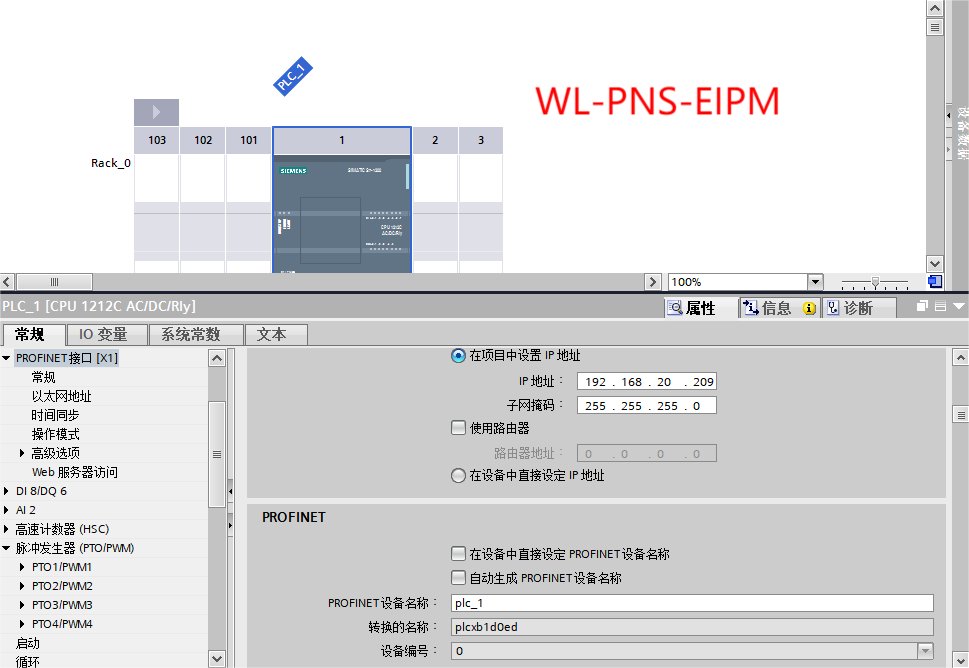Screen dimensions: 969x668
Task: Expand the DI 8/DQ 6 node
Action: tap(6, 491)
